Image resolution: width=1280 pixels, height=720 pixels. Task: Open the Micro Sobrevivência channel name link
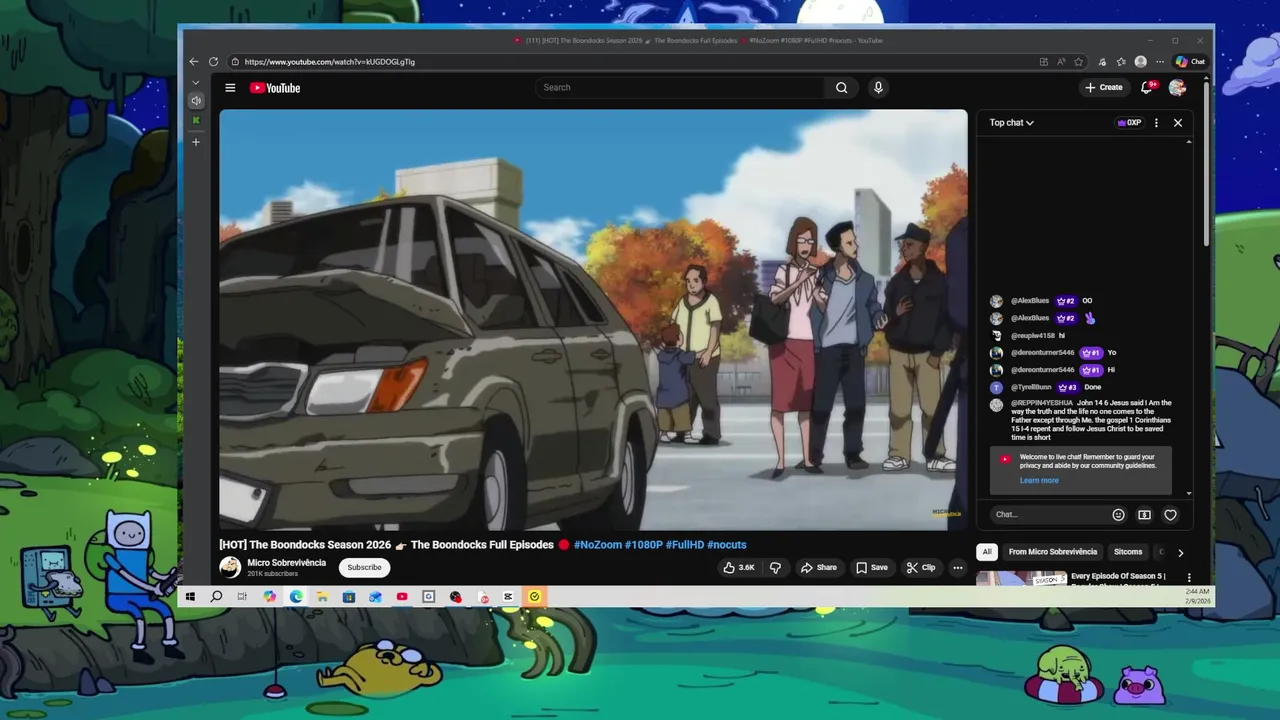click(x=287, y=563)
